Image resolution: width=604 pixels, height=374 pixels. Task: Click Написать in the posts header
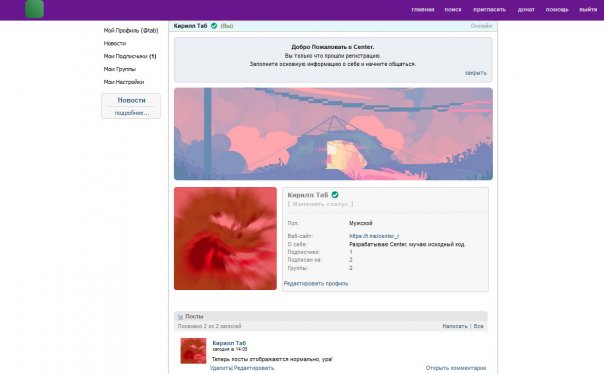(455, 326)
